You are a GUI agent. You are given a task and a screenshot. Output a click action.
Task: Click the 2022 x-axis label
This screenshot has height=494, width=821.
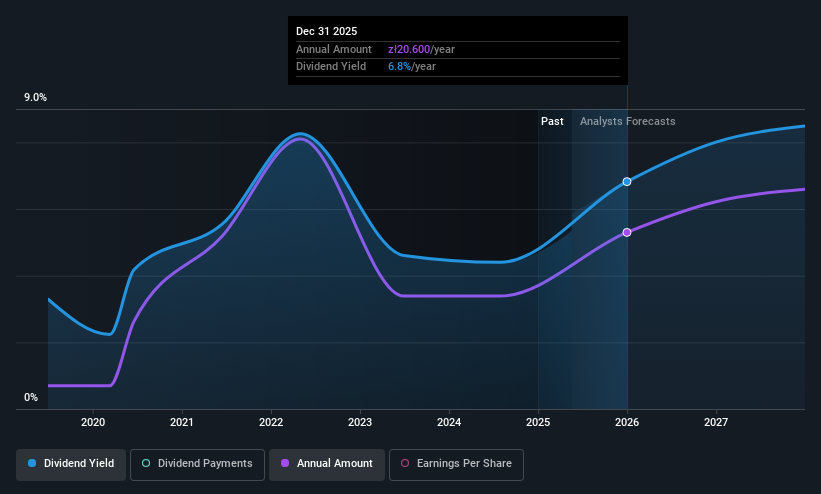pyautogui.click(x=271, y=422)
